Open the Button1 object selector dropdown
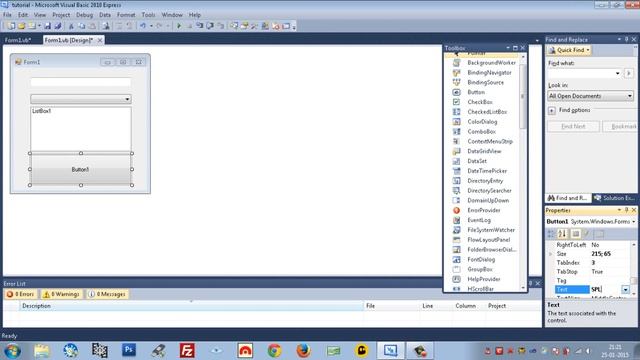Screen dimensions: 640x360 (x=633, y=222)
